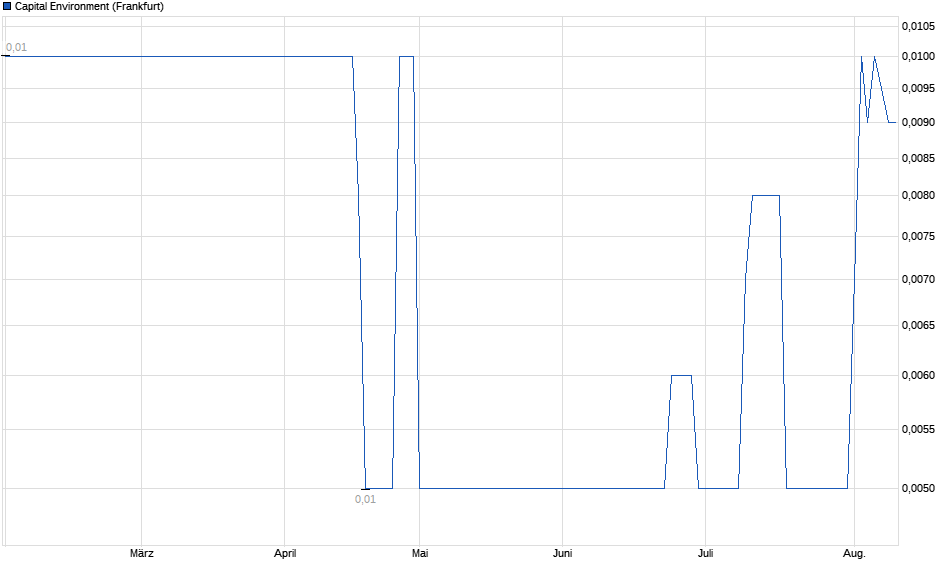Click the 0,0105 price axis value

pyautogui.click(x=918, y=26)
